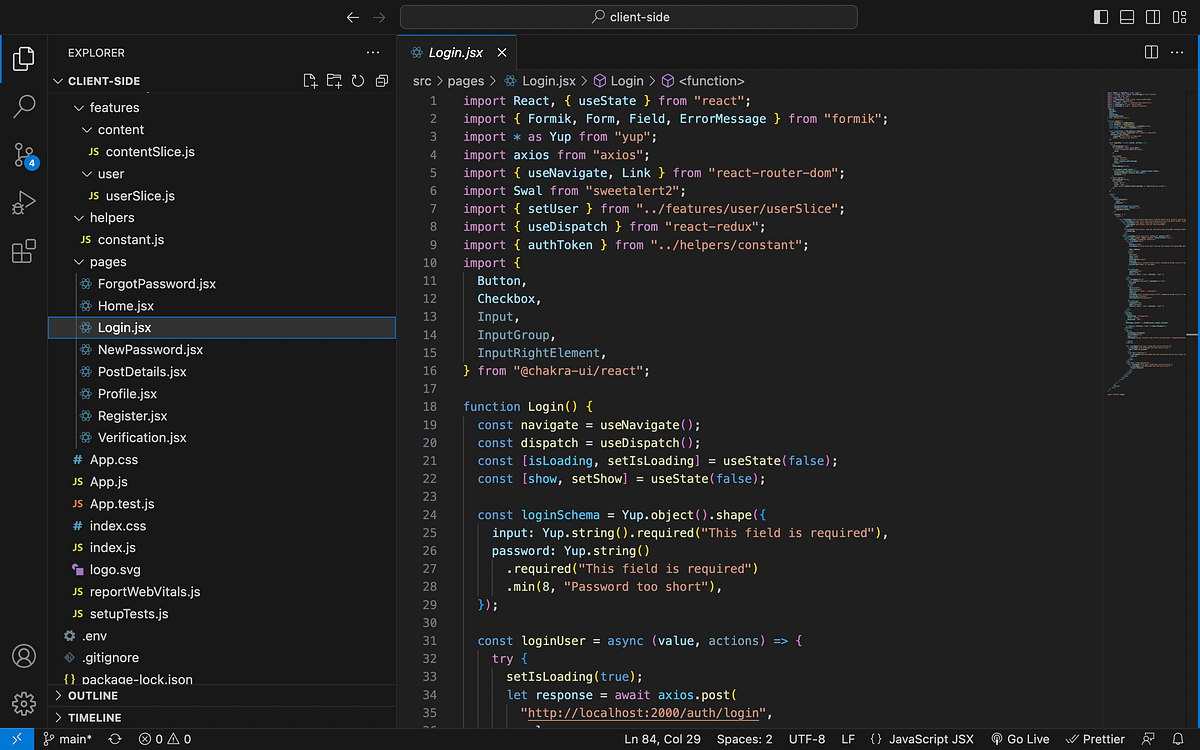Viewport: 1200px width, 750px height.
Task: Open the Extensions view
Action: 24,252
